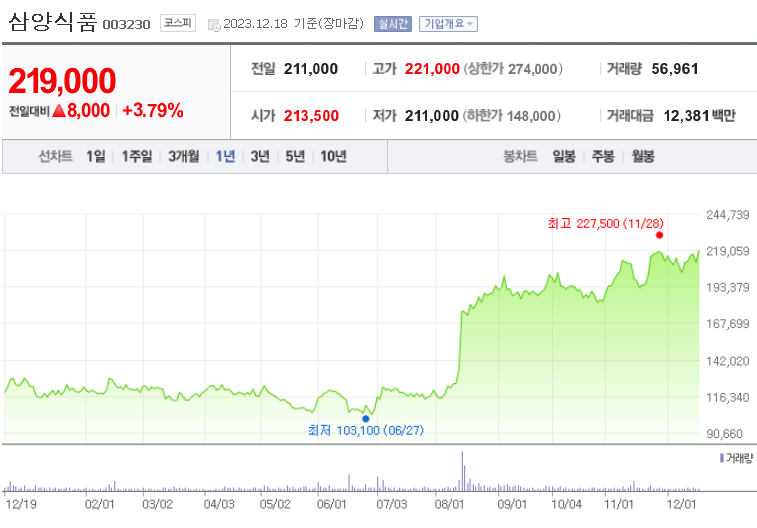The height and width of the screenshot is (528, 757).
Task: Click the 06/01 date axis label
Action: point(332,504)
